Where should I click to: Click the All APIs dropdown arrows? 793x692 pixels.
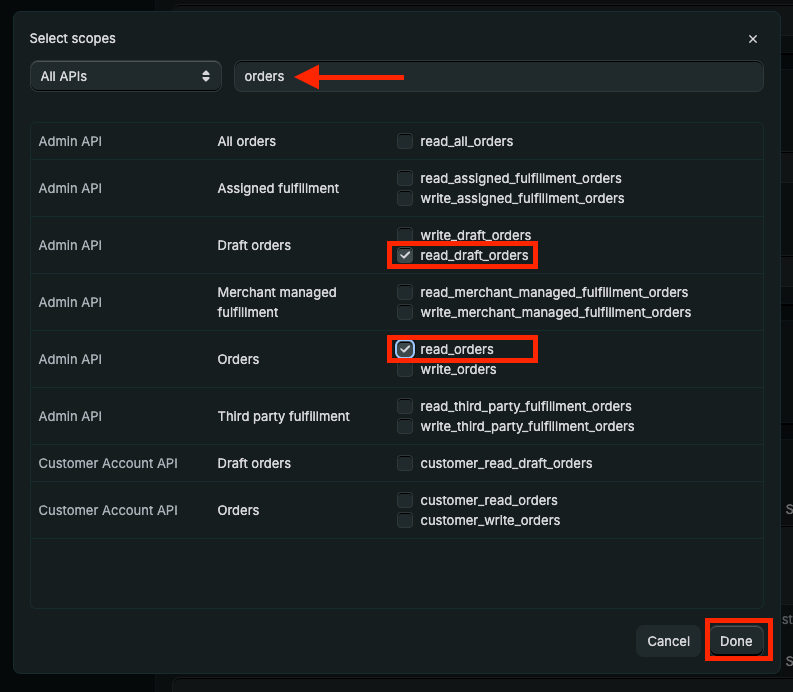[x=206, y=76]
